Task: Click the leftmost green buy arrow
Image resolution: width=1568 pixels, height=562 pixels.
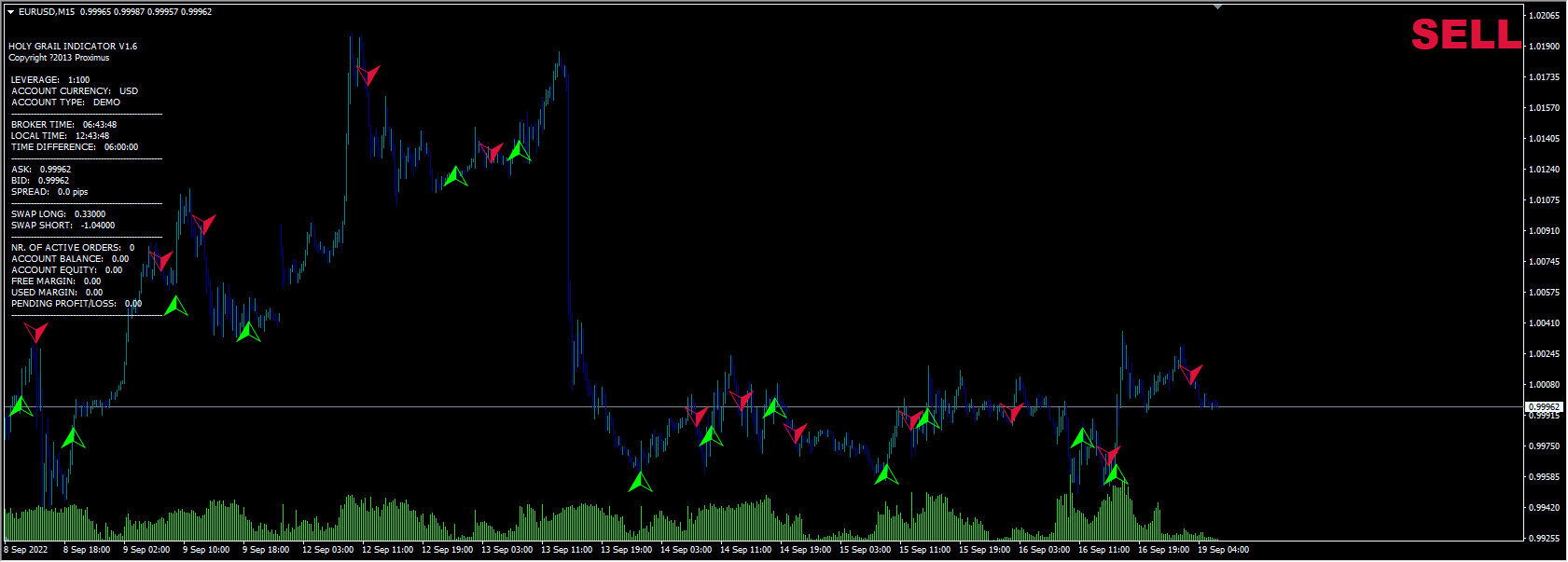Action: pyautogui.click(x=21, y=406)
